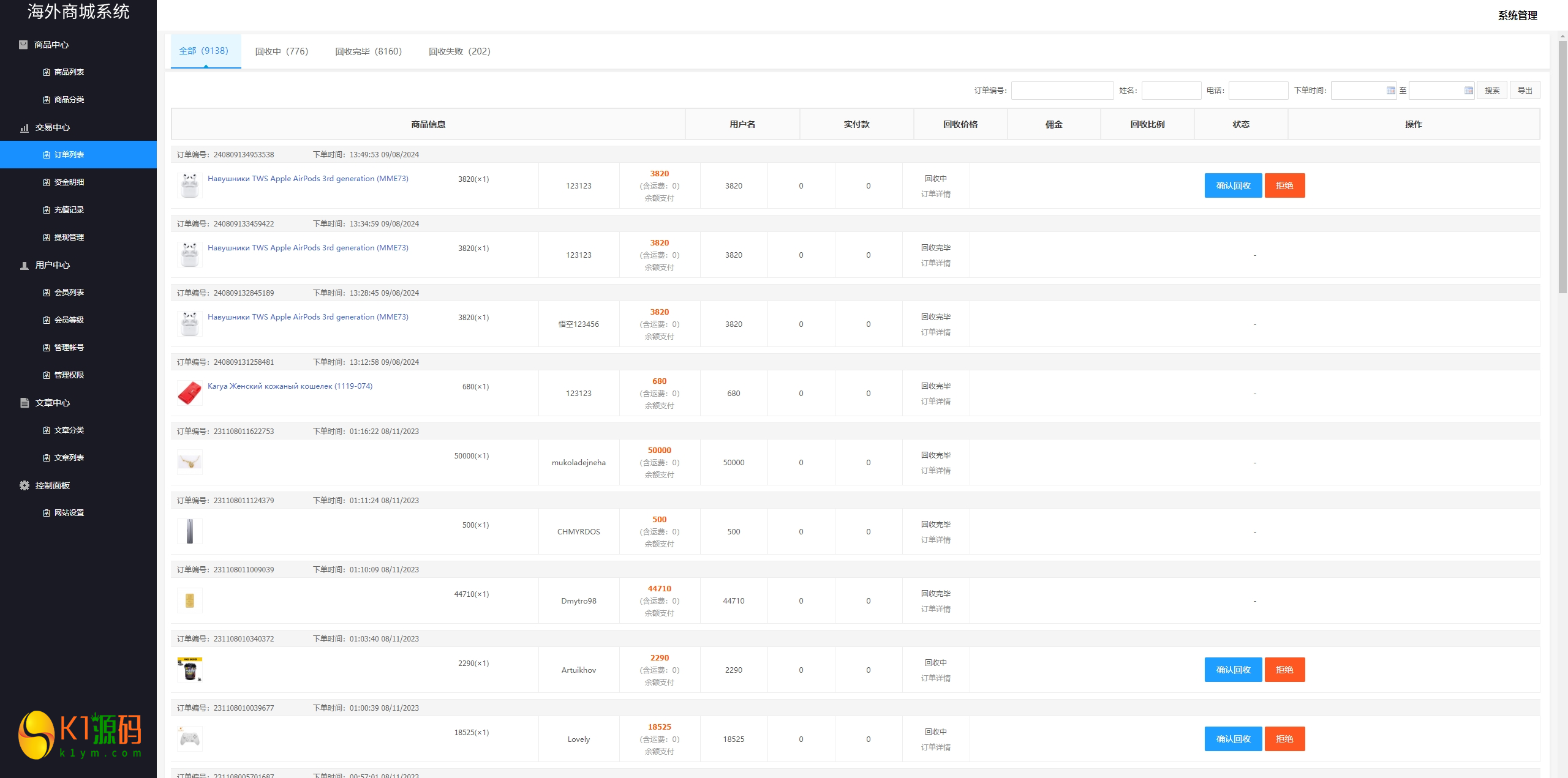The height and width of the screenshot is (778, 1568).
Task: Click red wallet thumbnail for order 240809131258481
Action: click(x=190, y=393)
